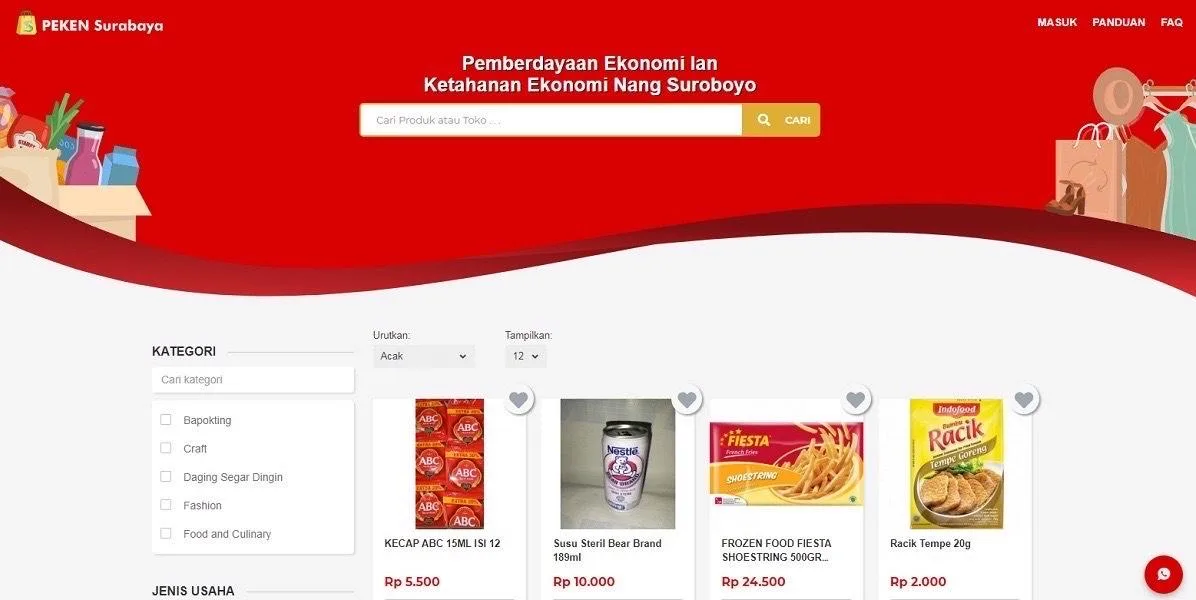Focus the Cari Produk atau Toko search field
1196x600 pixels.
point(551,120)
